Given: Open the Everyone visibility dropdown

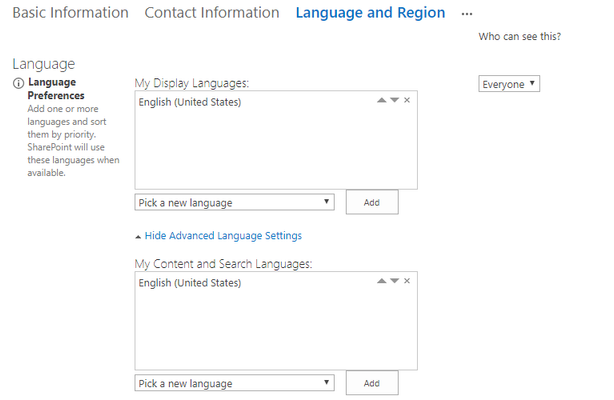Looking at the screenshot, I should pyautogui.click(x=509, y=84).
